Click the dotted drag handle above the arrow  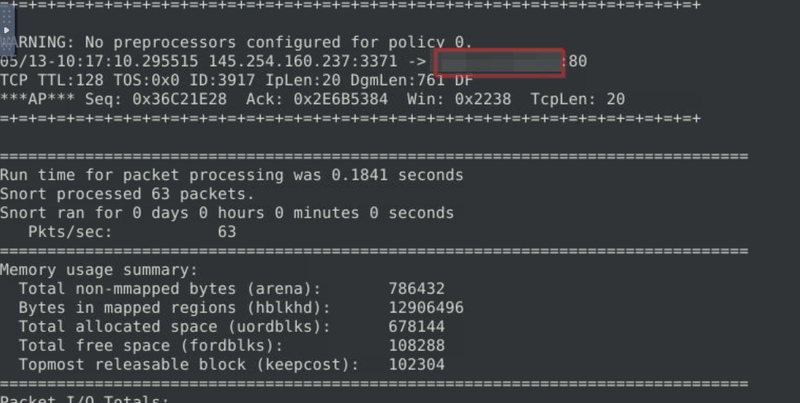point(7,16)
